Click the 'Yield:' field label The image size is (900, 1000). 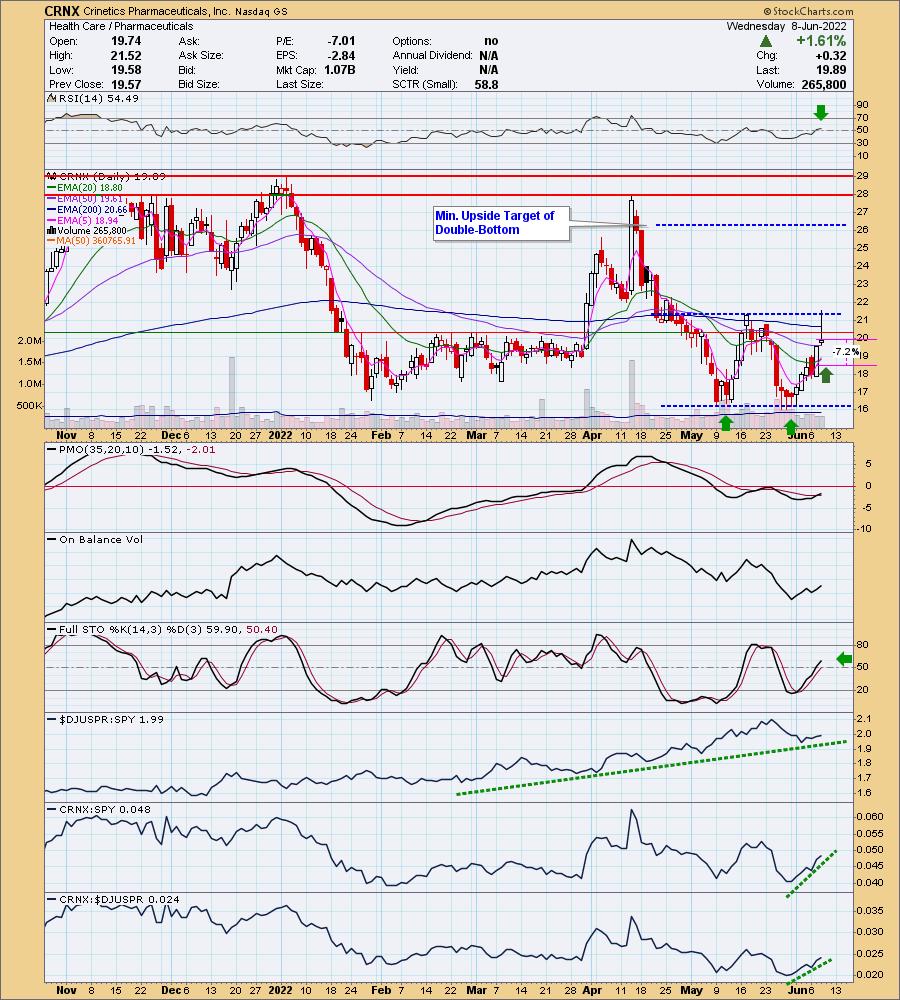(x=406, y=70)
